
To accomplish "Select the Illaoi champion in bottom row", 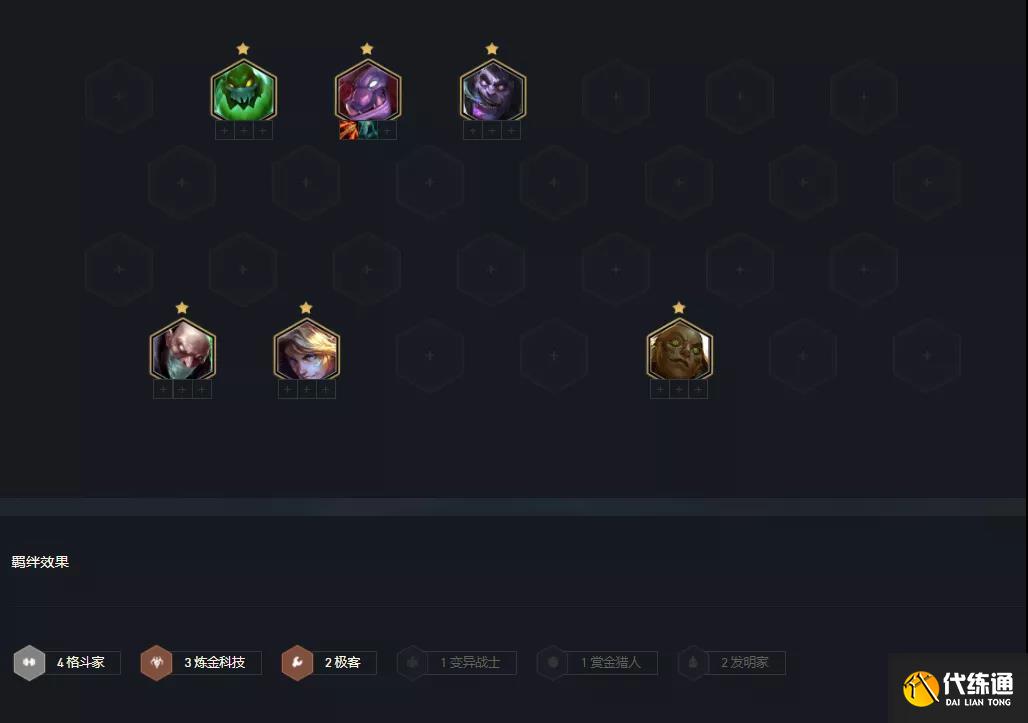I will 679,349.
